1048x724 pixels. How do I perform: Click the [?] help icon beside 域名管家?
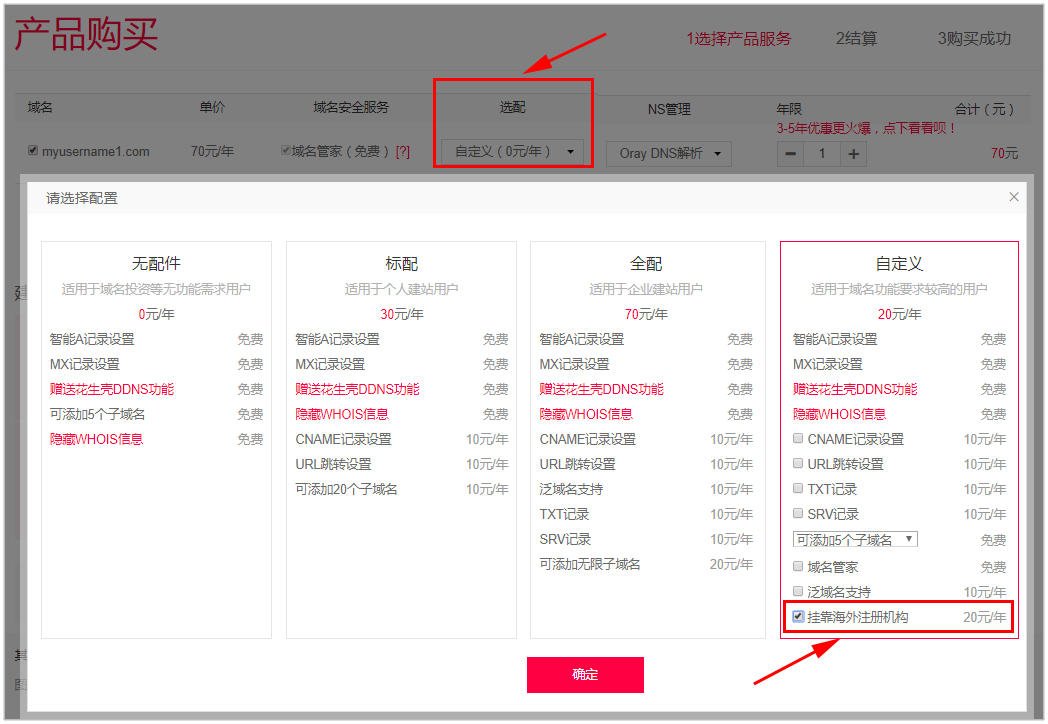tap(403, 152)
